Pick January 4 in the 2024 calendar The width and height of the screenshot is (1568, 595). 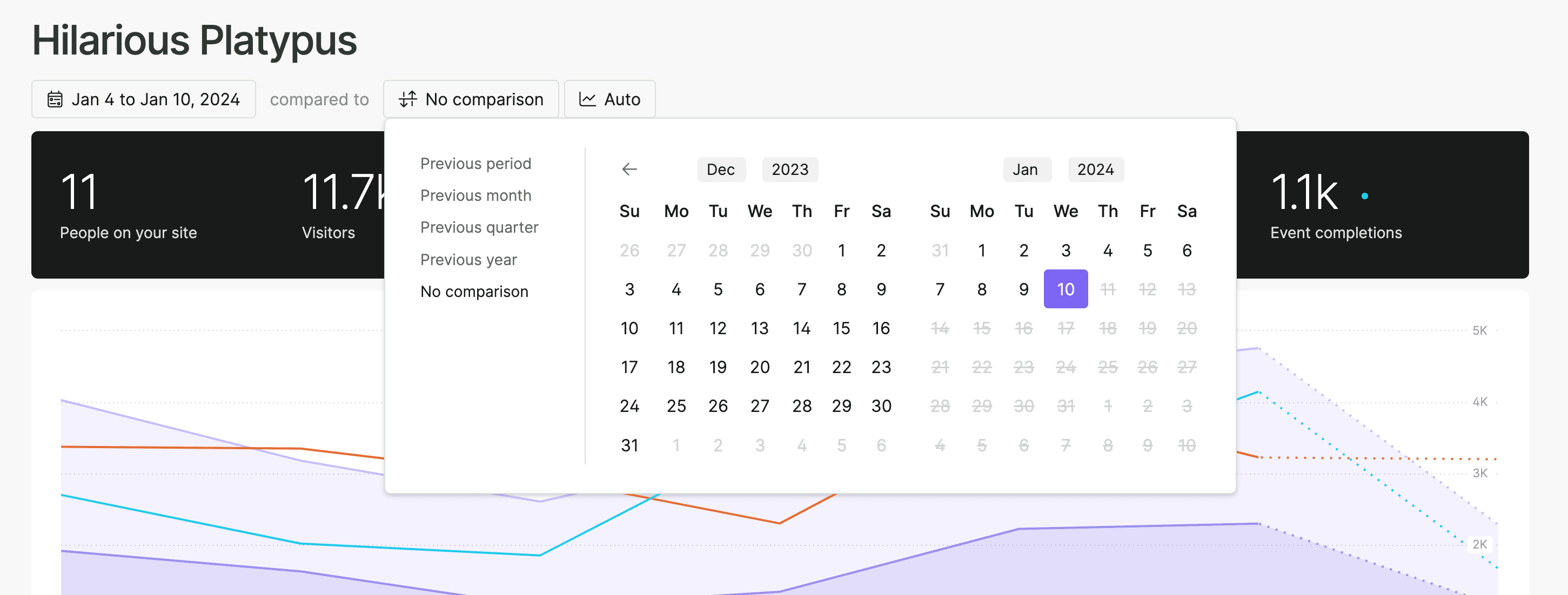(x=1107, y=250)
